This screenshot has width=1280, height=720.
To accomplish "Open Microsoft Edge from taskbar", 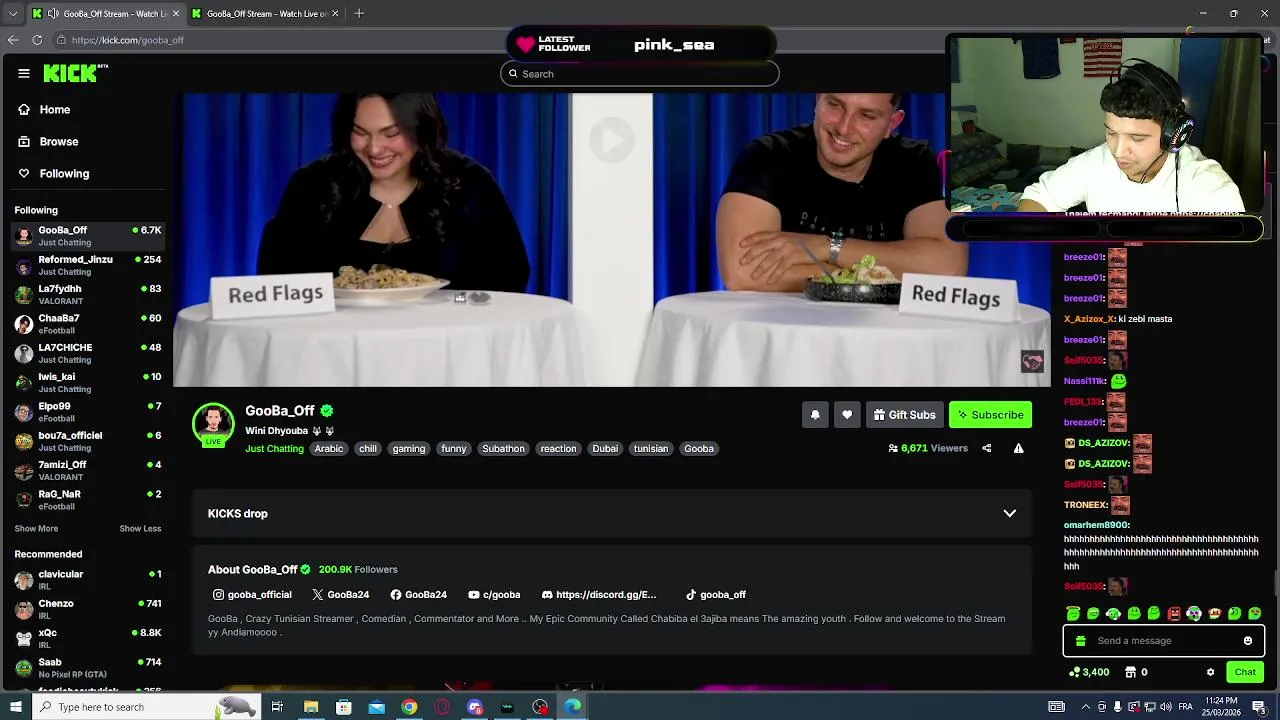I will [572, 707].
